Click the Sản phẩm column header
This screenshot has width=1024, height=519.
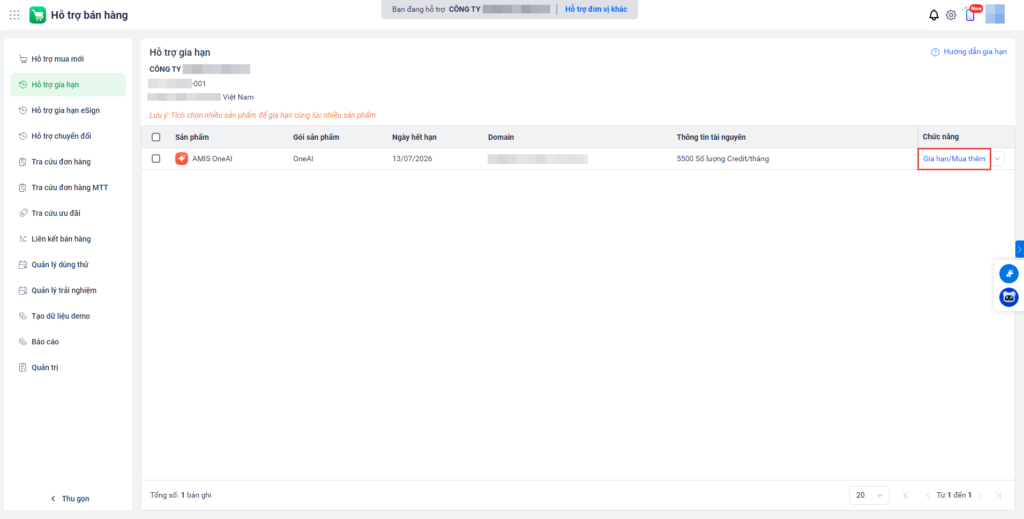(192, 137)
